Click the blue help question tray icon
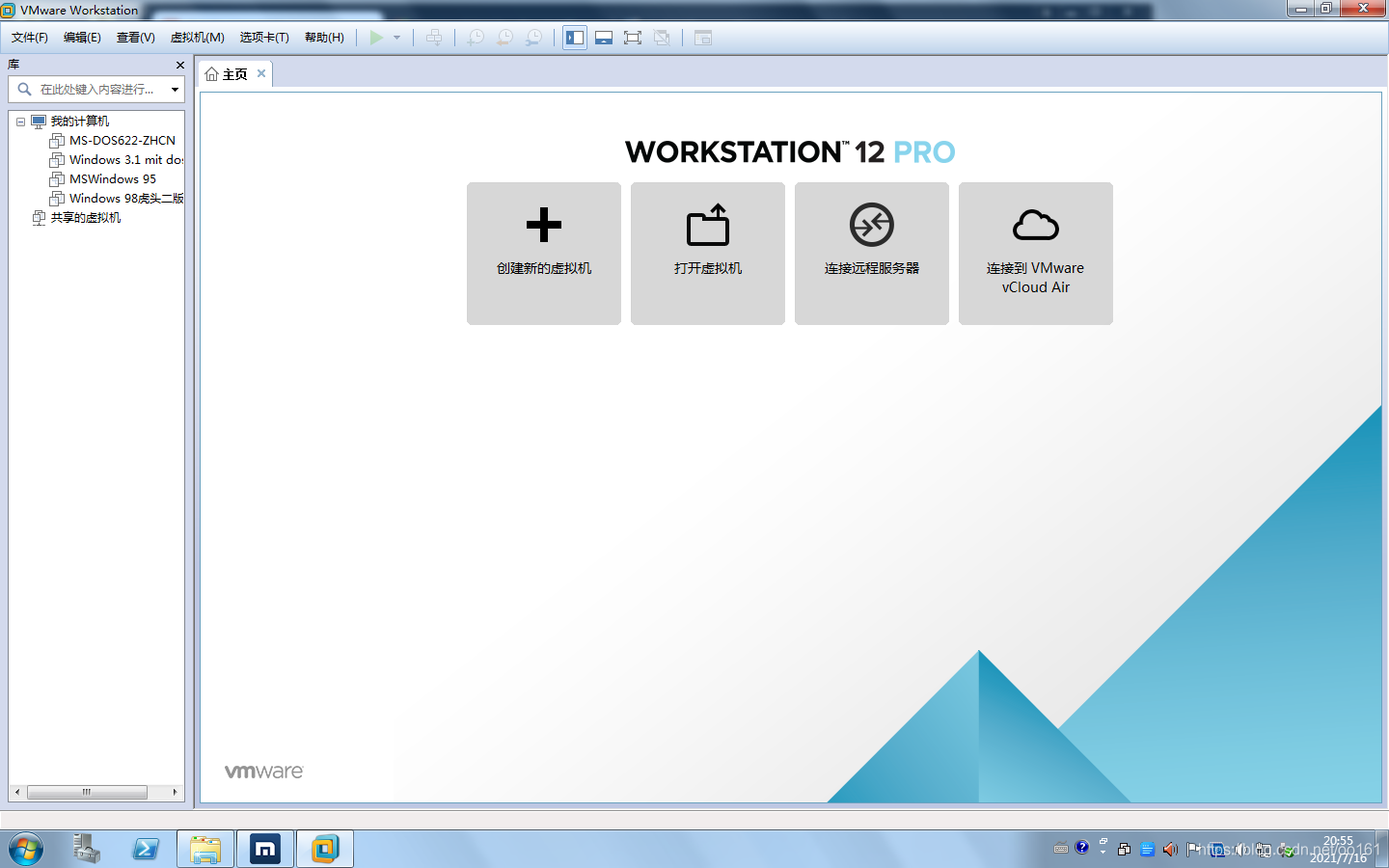Screen dimensions: 1389x868 [x=1082, y=848]
